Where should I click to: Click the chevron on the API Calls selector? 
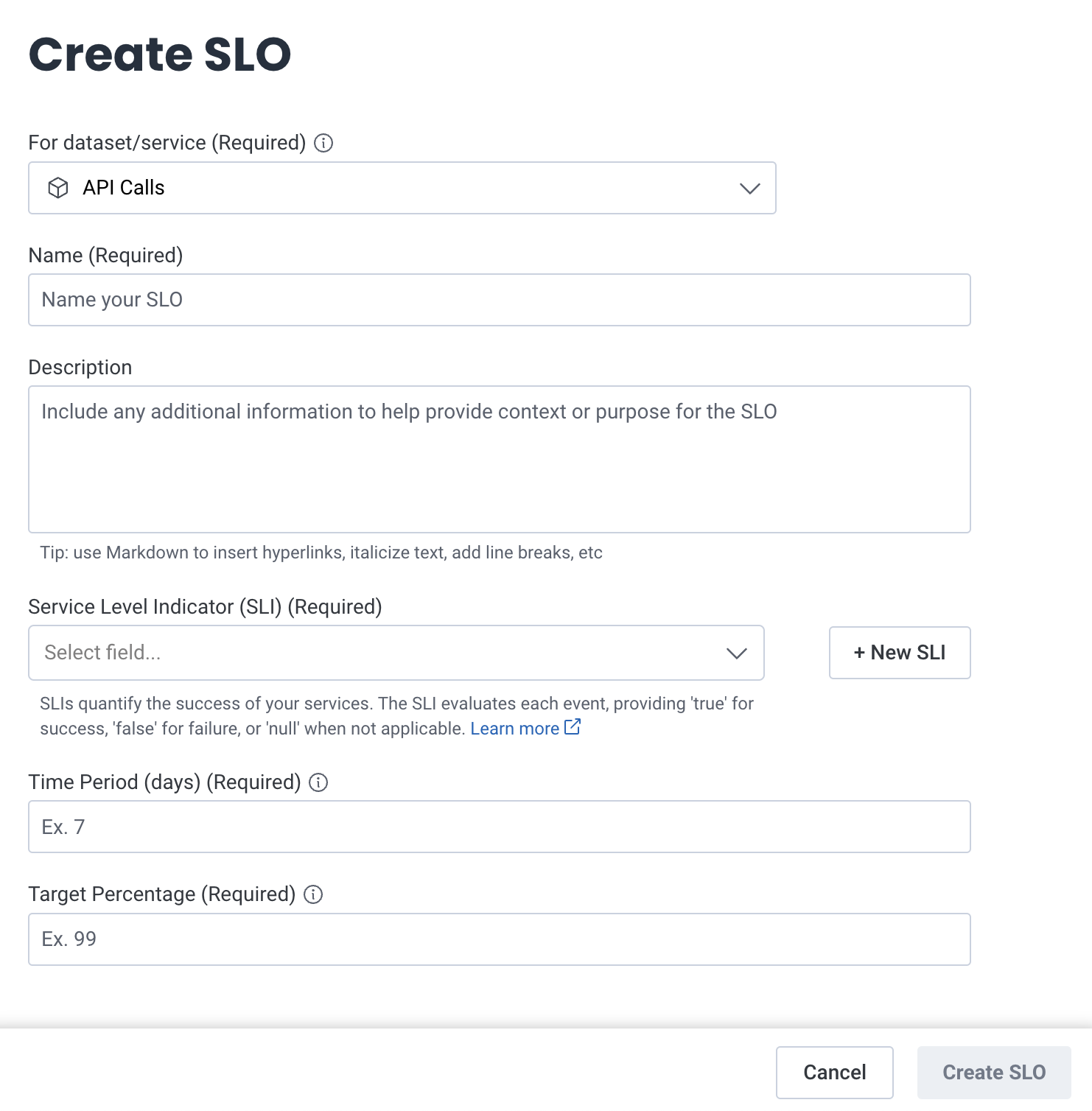pyautogui.click(x=750, y=188)
